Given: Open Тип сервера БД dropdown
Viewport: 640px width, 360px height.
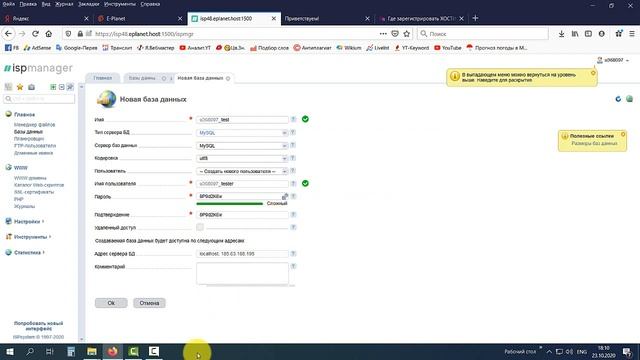Looking at the screenshot, I should point(242,133).
